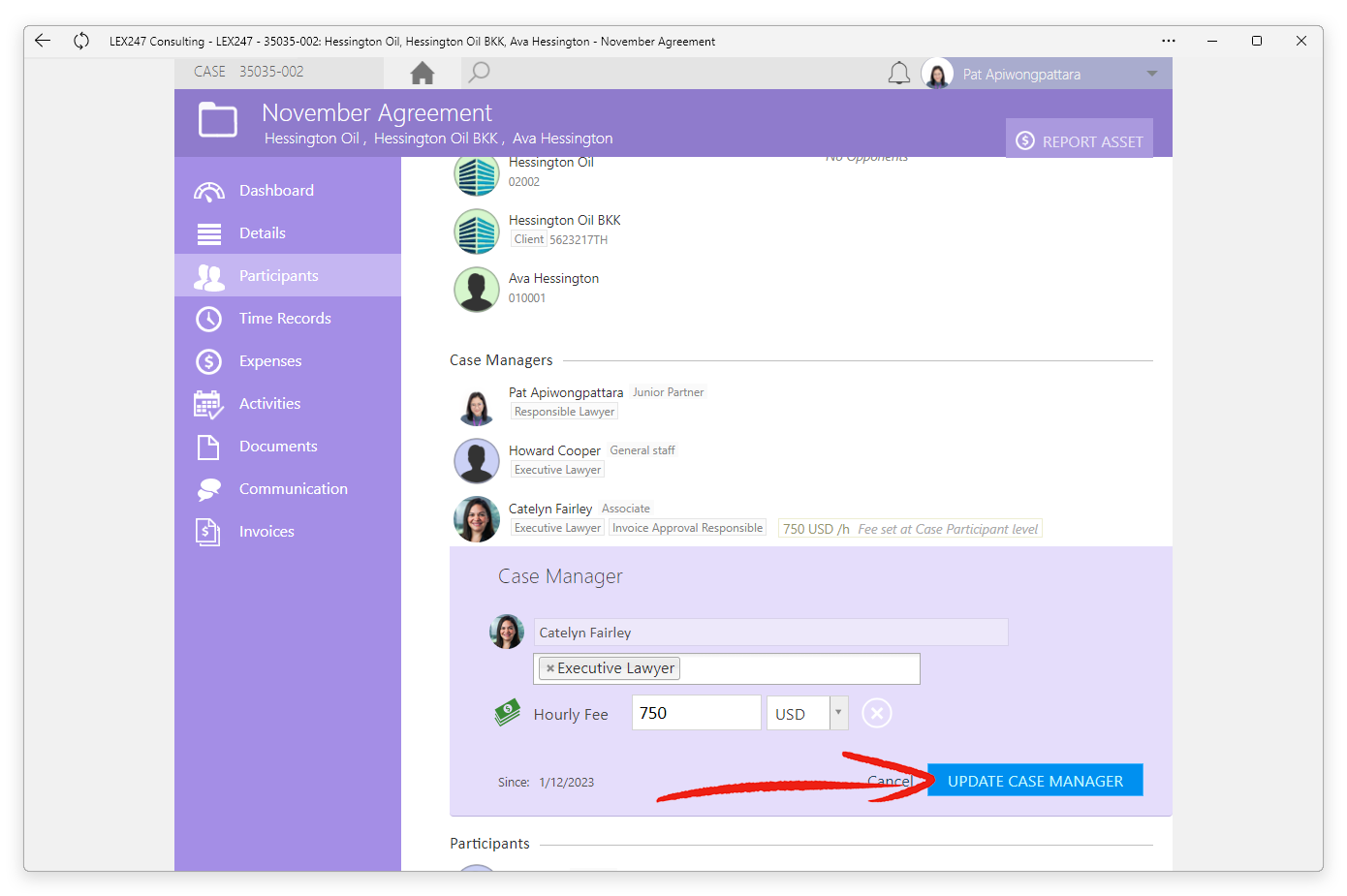Open Expenses in the sidebar
Viewport: 1347px width, 896px height.
pyautogui.click(x=288, y=361)
